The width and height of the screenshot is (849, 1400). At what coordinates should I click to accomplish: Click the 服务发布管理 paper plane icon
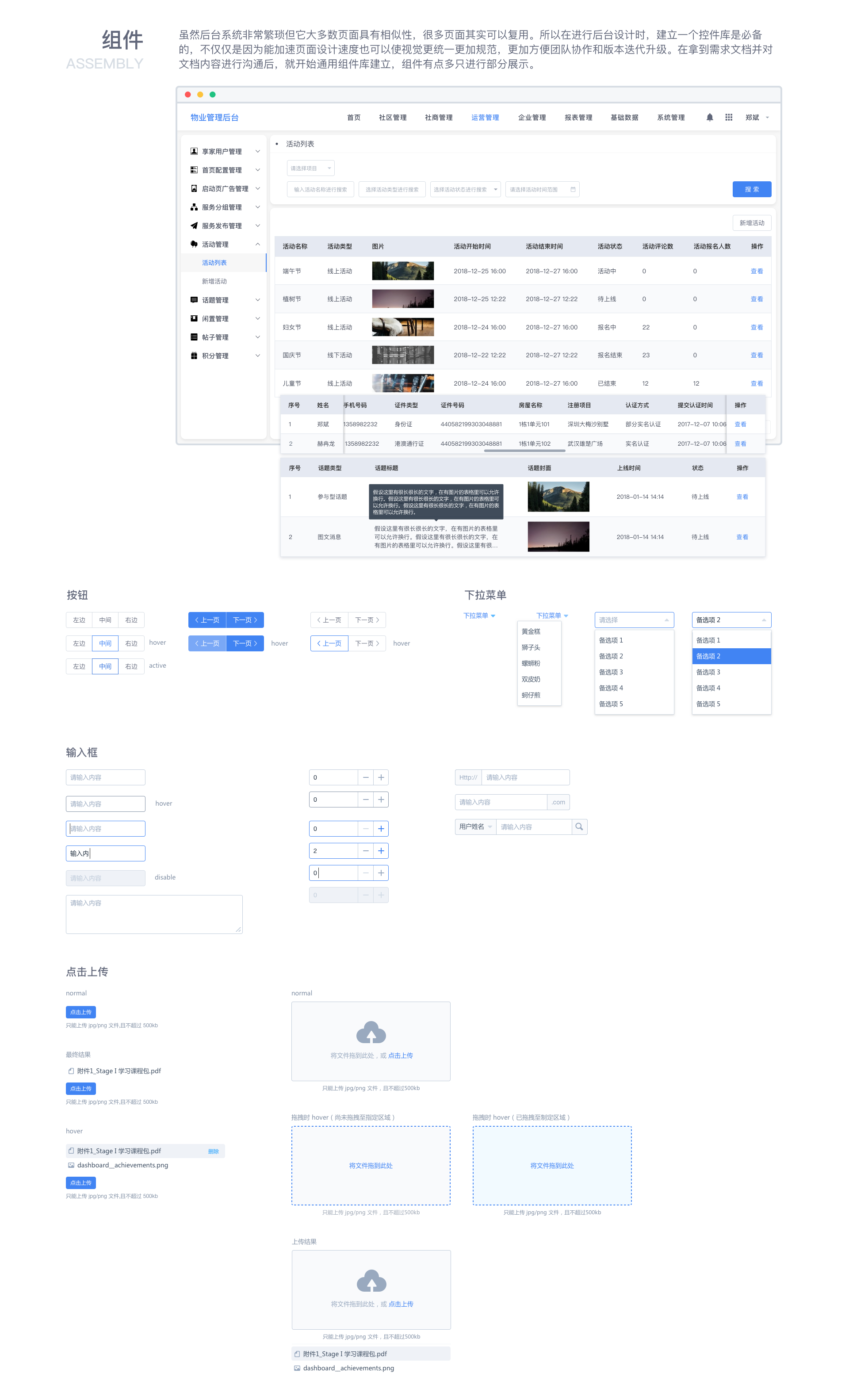coord(194,226)
